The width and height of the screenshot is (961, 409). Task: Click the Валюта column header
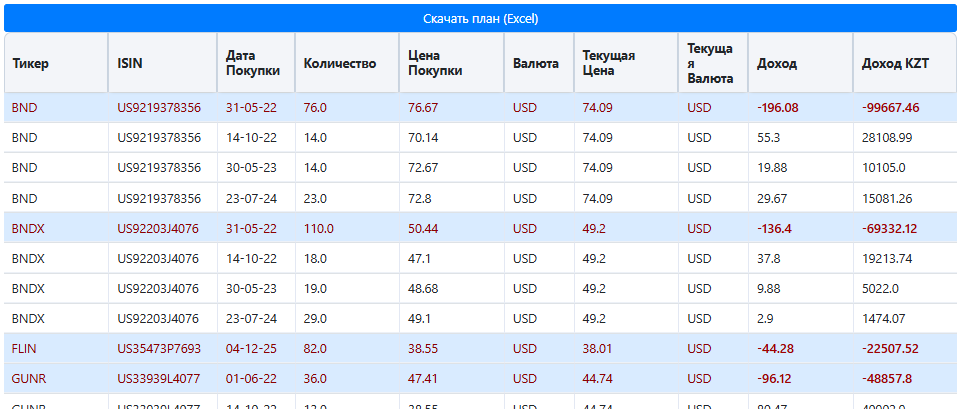[x=536, y=64]
